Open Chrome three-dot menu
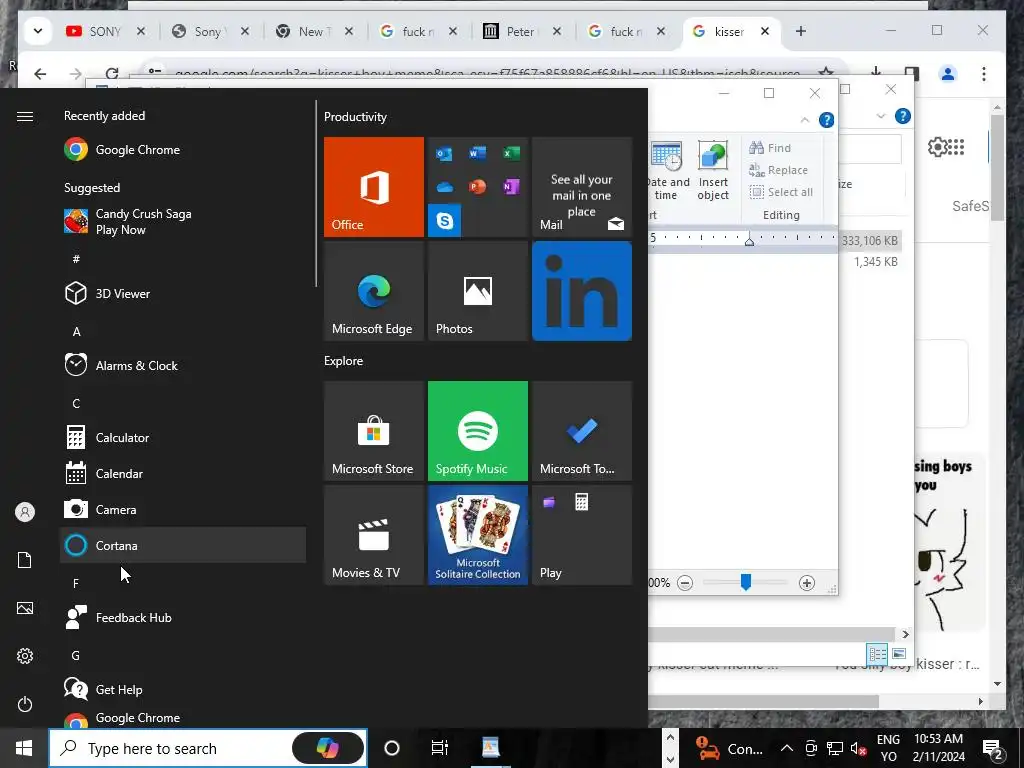Screen dimensions: 1024x768 click(x=984, y=74)
